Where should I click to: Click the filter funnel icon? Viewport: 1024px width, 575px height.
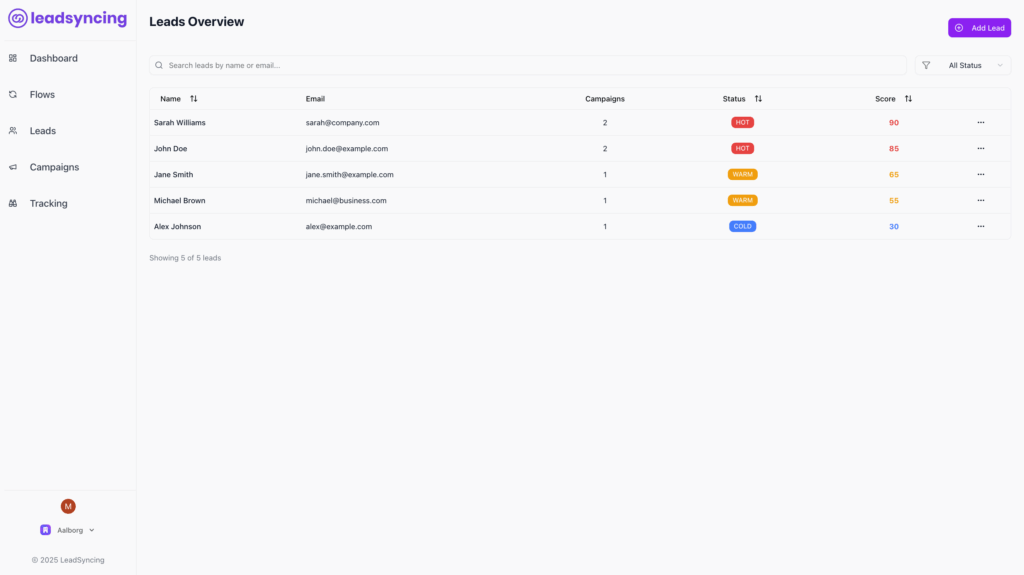(926, 65)
